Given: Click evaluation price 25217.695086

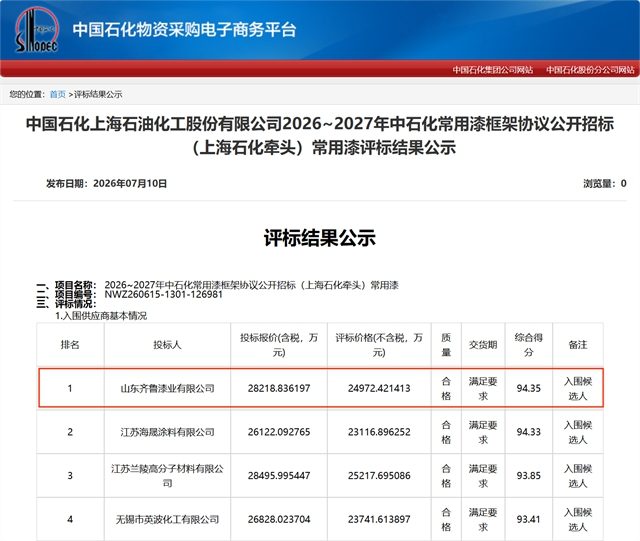Looking at the screenshot, I should [379, 476].
